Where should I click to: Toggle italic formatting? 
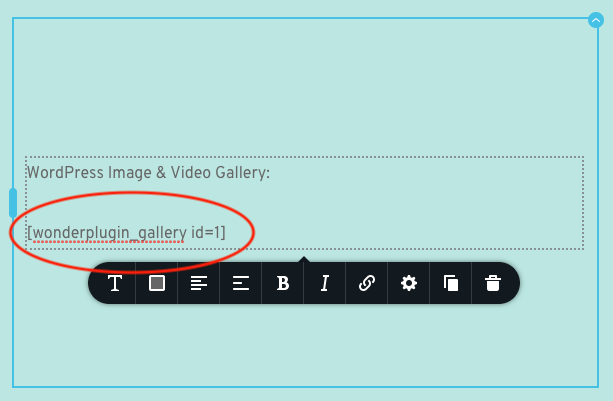(x=325, y=283)
